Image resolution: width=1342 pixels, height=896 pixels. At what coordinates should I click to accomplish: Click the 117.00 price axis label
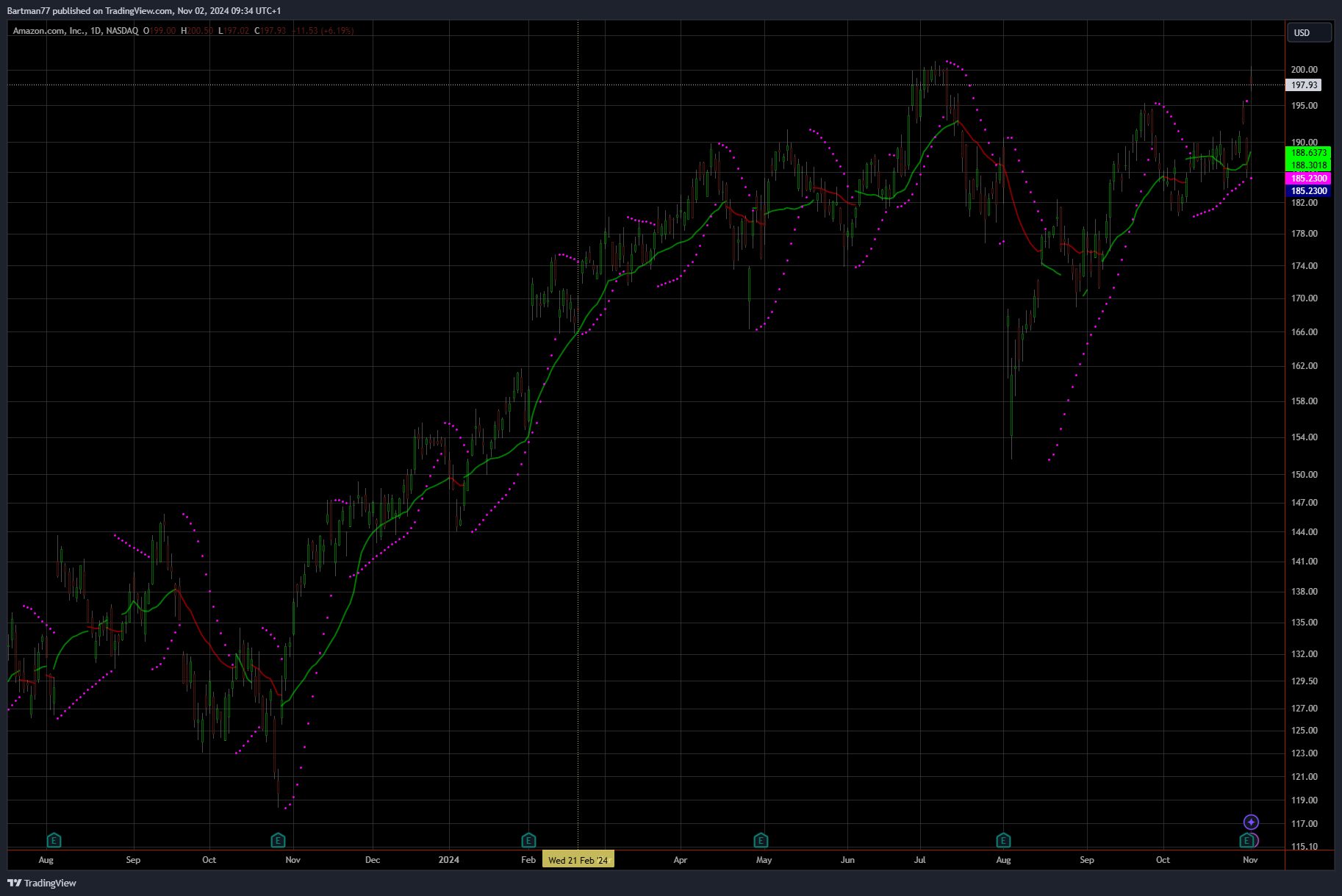[1304, 824]
